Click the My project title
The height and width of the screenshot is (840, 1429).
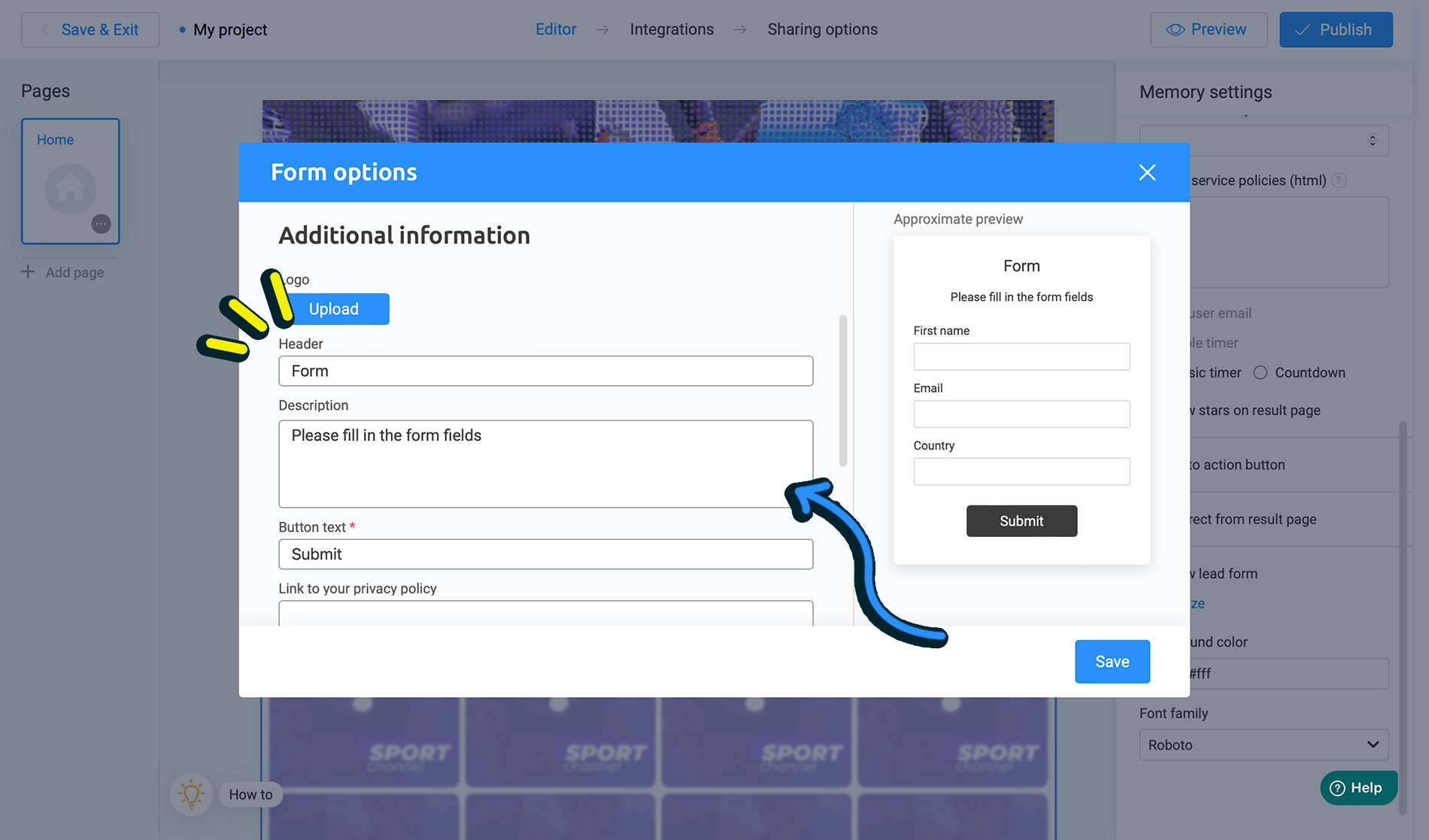pyautogui.click(x=230, y=29)
